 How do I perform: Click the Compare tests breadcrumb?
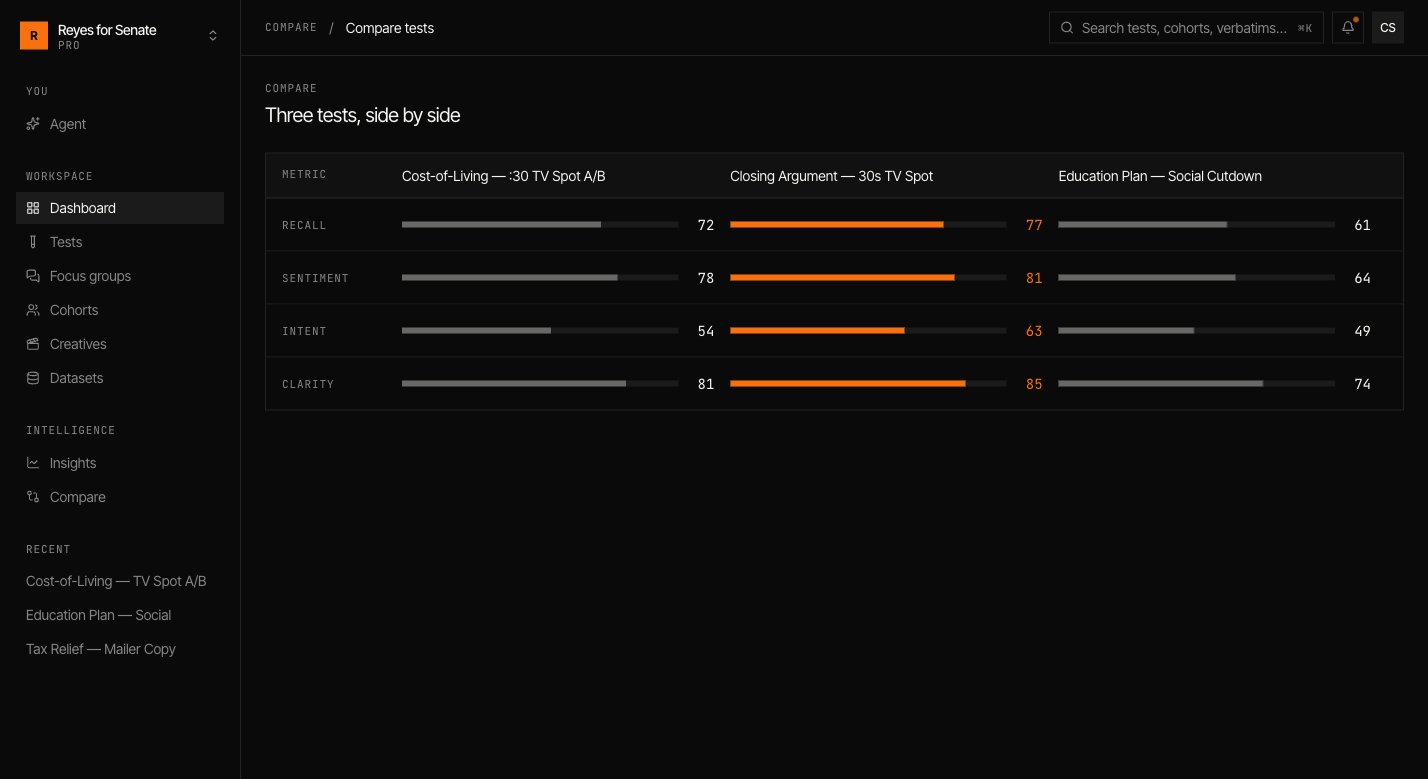390,28
